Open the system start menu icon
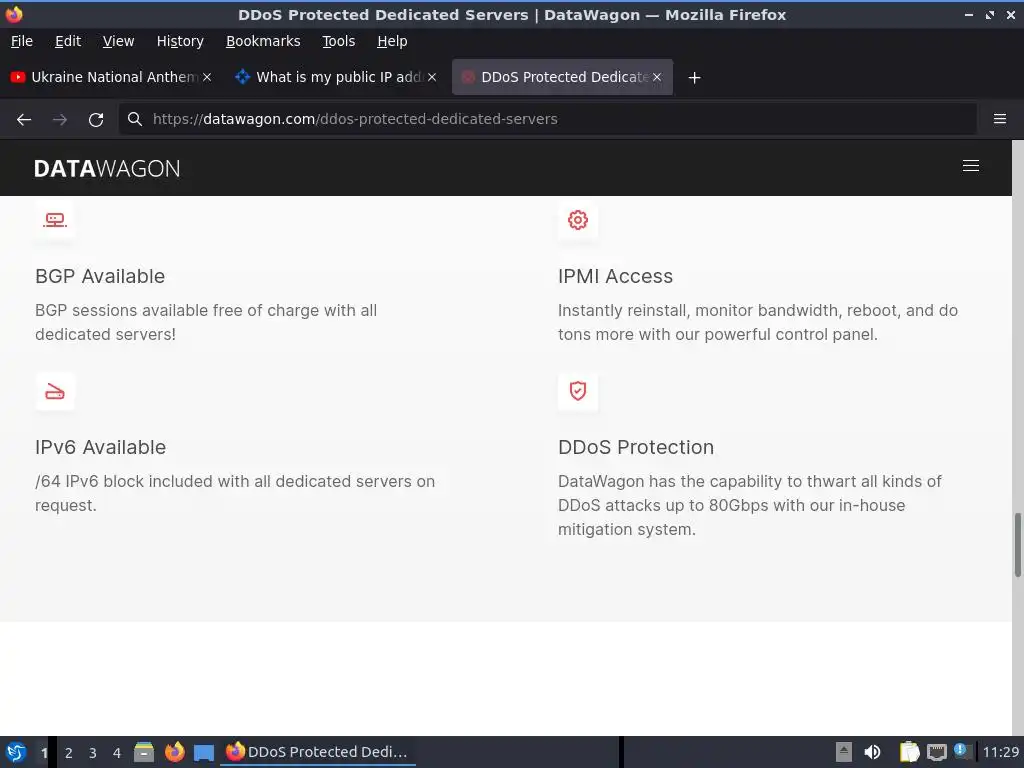The image size is (1024, 768). point(16,752)
